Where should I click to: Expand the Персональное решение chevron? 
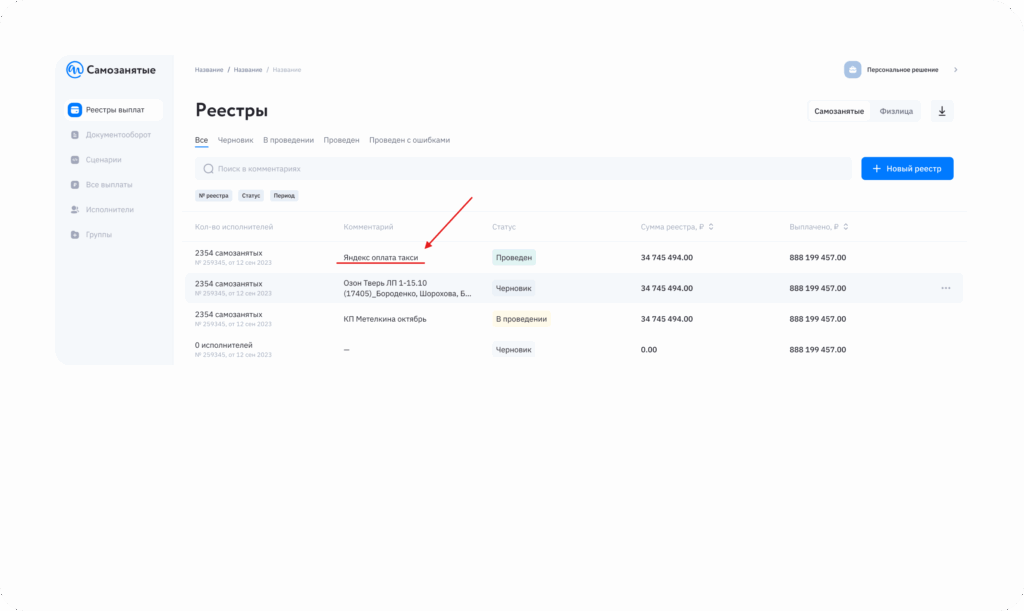click(x=955, y=70)
